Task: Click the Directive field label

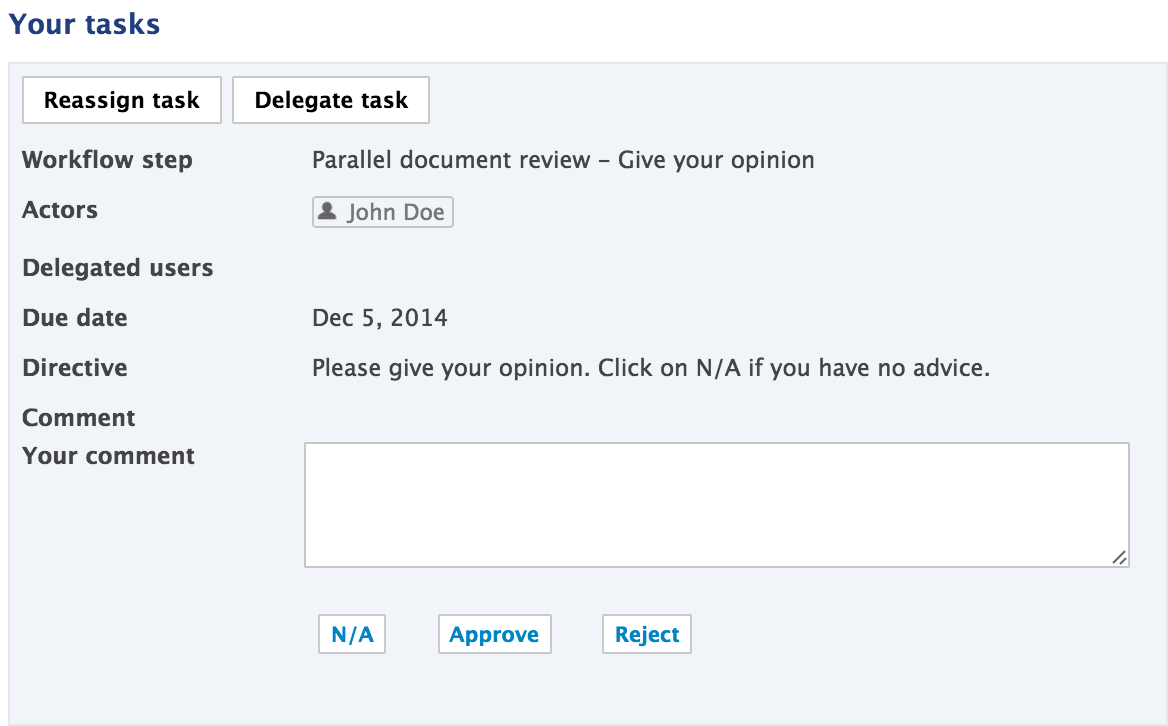Action: [x=74, y=368]
